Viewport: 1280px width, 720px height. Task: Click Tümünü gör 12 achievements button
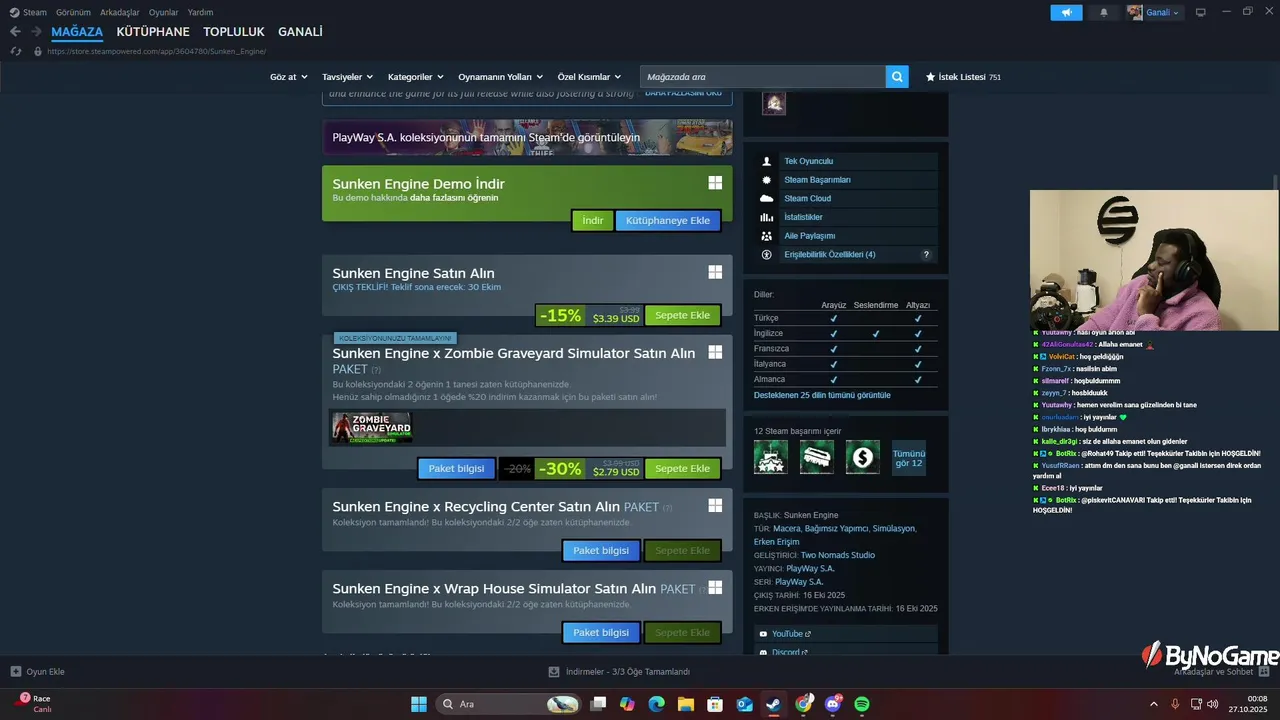pos(909,457)
